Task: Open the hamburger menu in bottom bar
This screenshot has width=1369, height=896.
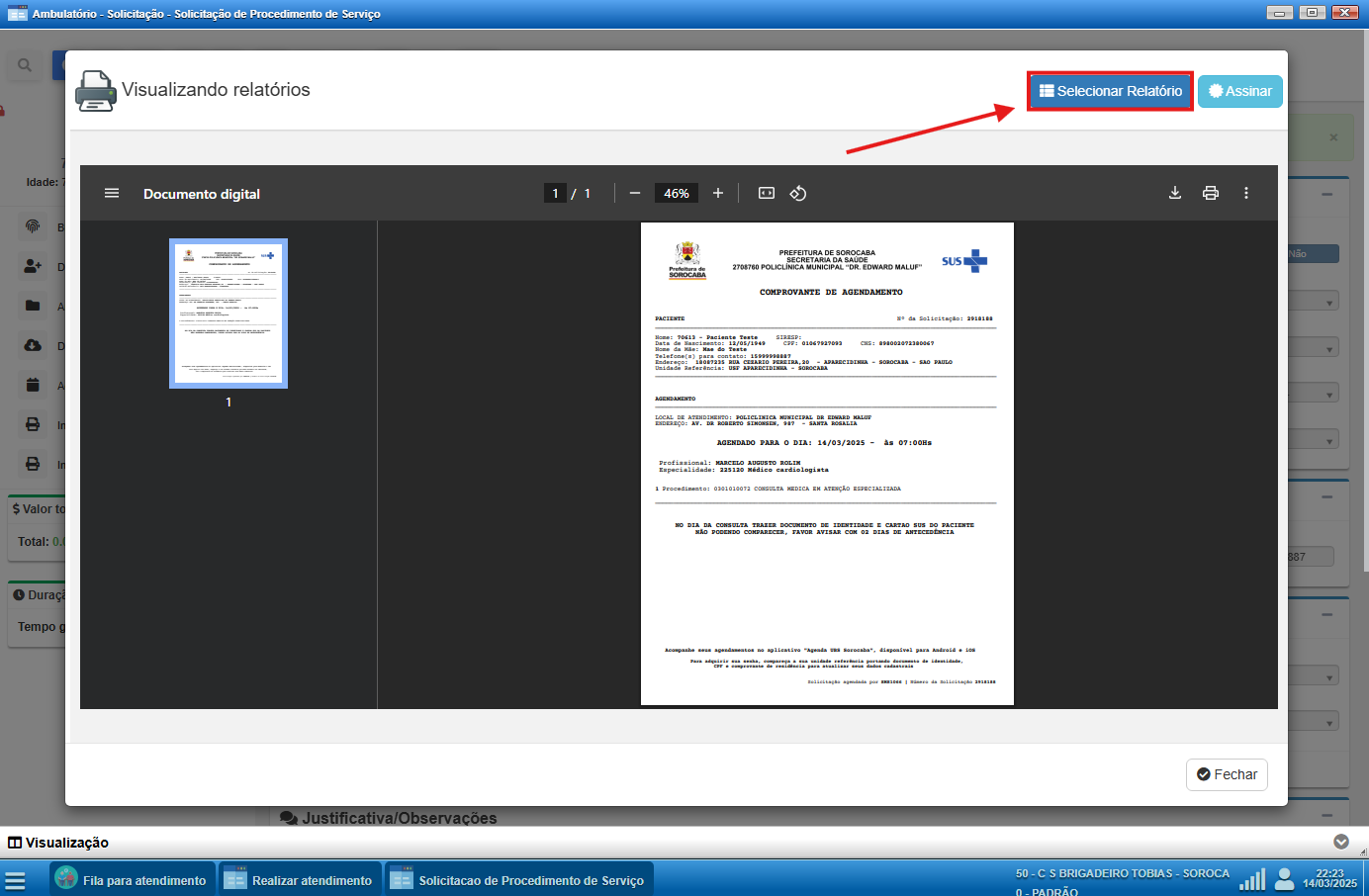Action: coord(15,880)
